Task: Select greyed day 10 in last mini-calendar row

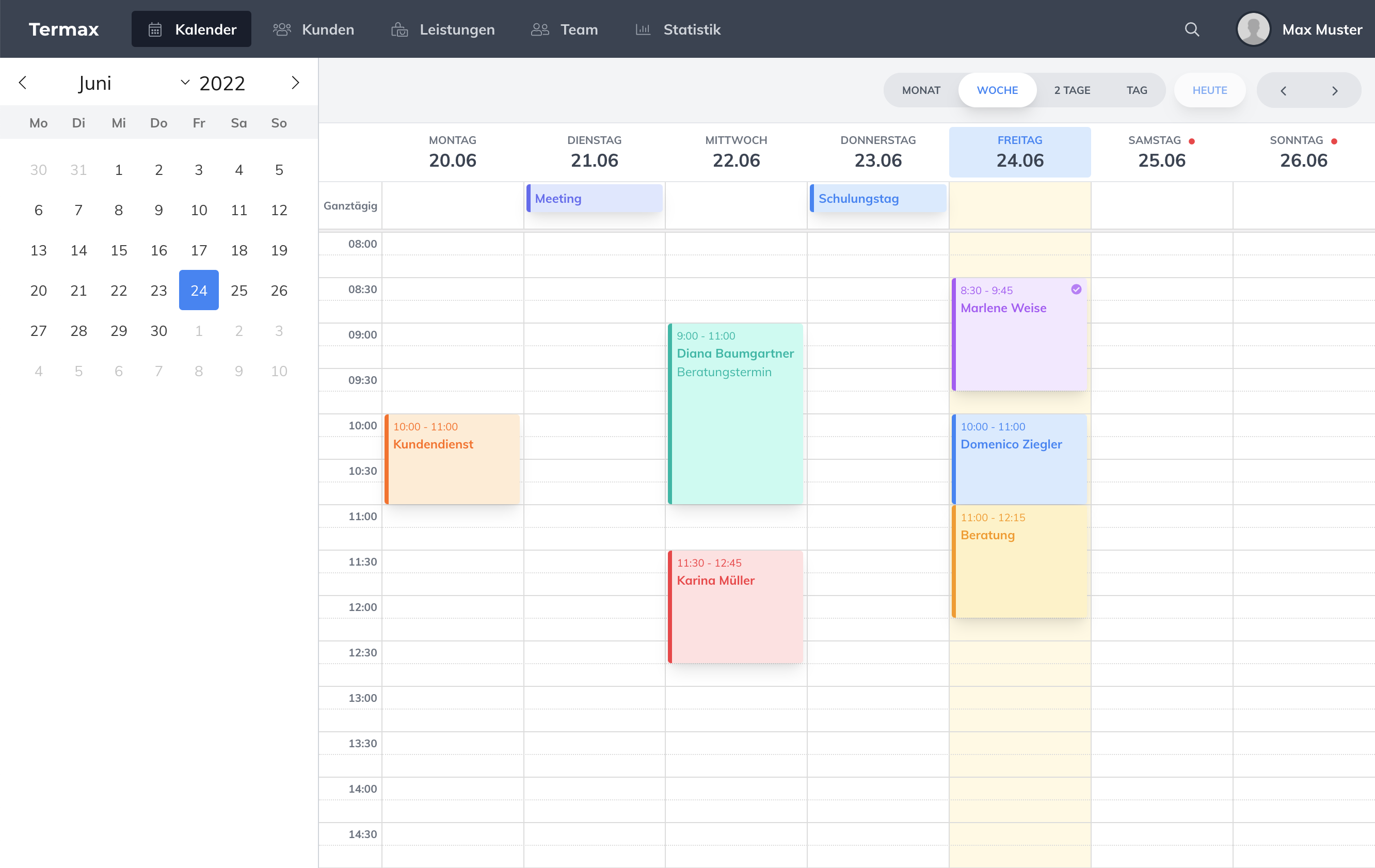Action: pyautogui.click(x=279, y=371)
